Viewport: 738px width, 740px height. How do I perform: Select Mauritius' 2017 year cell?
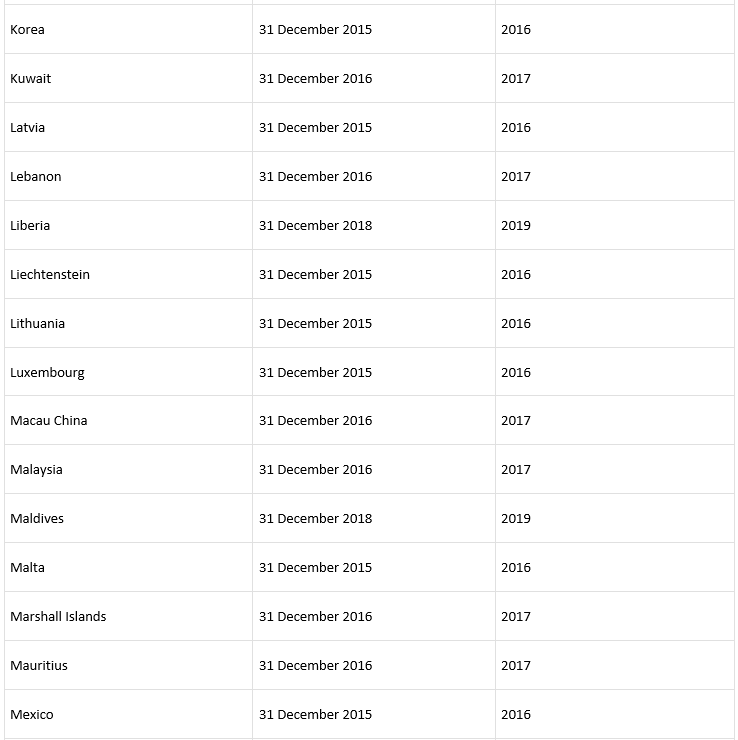pyautogui.click(x=615, y=666)
